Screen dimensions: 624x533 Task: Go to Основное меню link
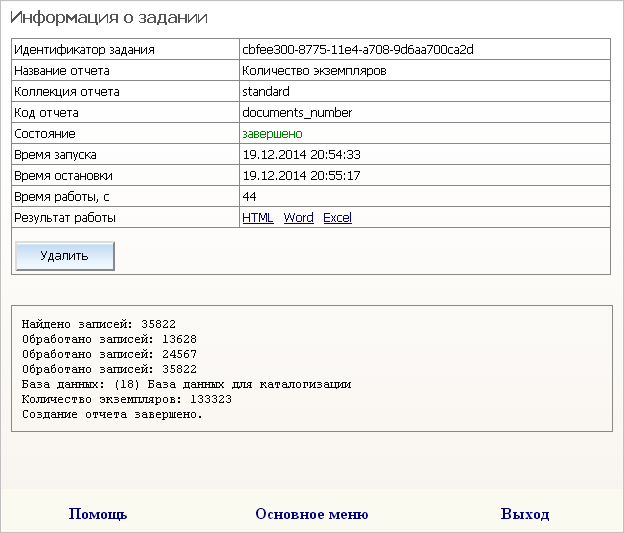312,514
